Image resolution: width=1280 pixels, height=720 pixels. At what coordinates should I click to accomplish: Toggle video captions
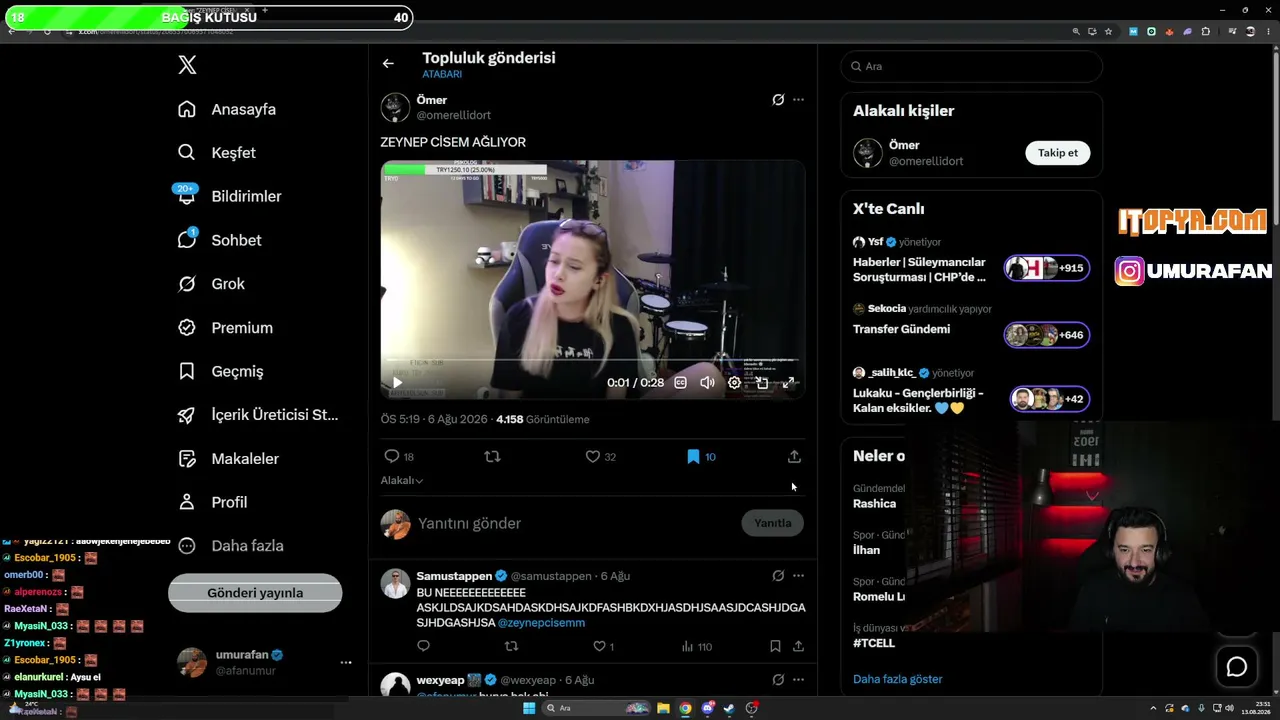pyautogui.click(x=680, y=382)
